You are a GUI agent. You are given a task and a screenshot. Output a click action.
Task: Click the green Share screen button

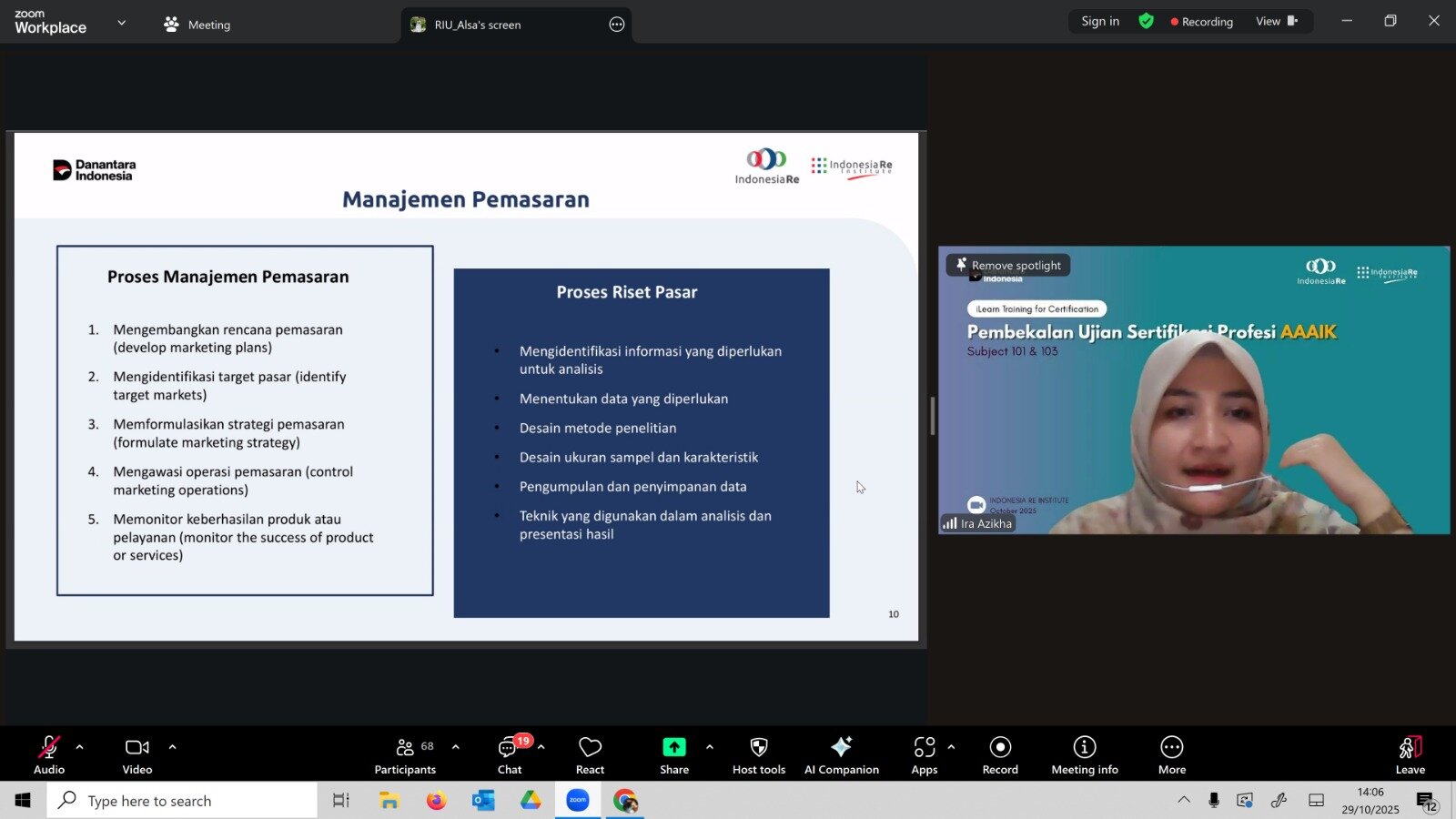coord(674,754)
